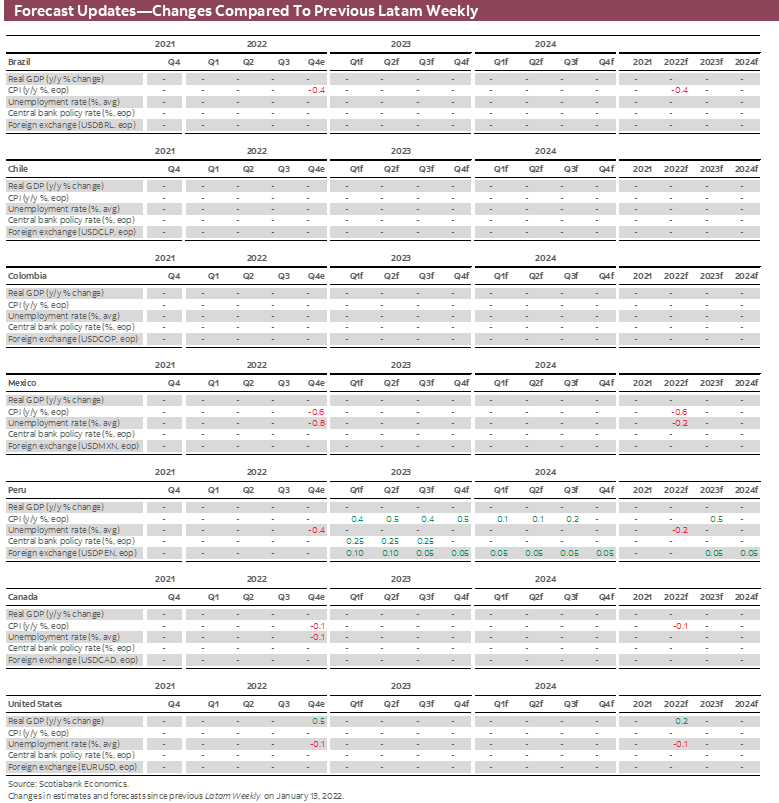The width and height of the screenshot is (779, 803).
Task: Click Peru USDPEN 2023 Q2f value 0.10
Action: [x=390, y=554]
